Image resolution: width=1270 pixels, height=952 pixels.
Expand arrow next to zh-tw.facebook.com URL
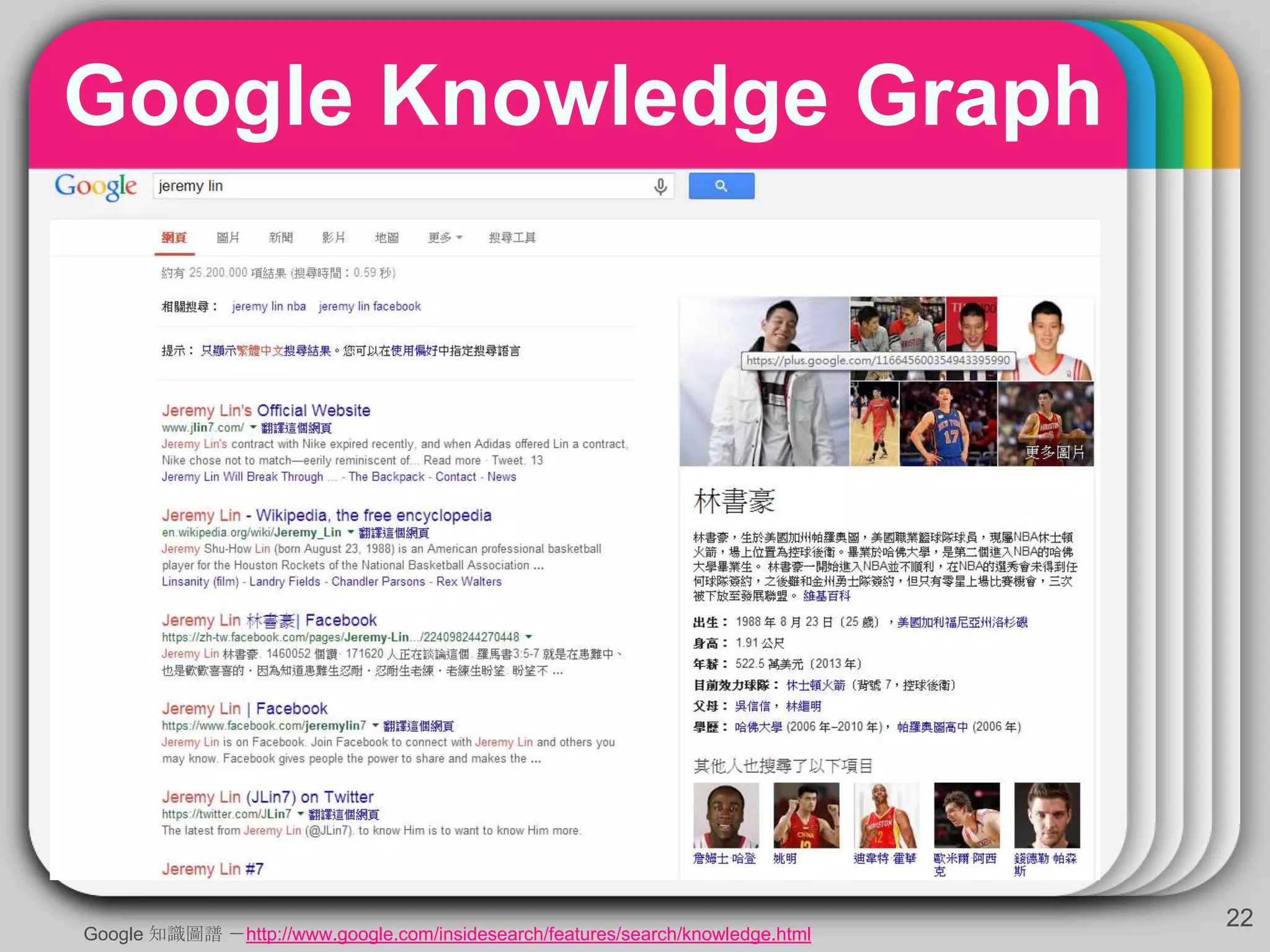(x=529, y=637)
